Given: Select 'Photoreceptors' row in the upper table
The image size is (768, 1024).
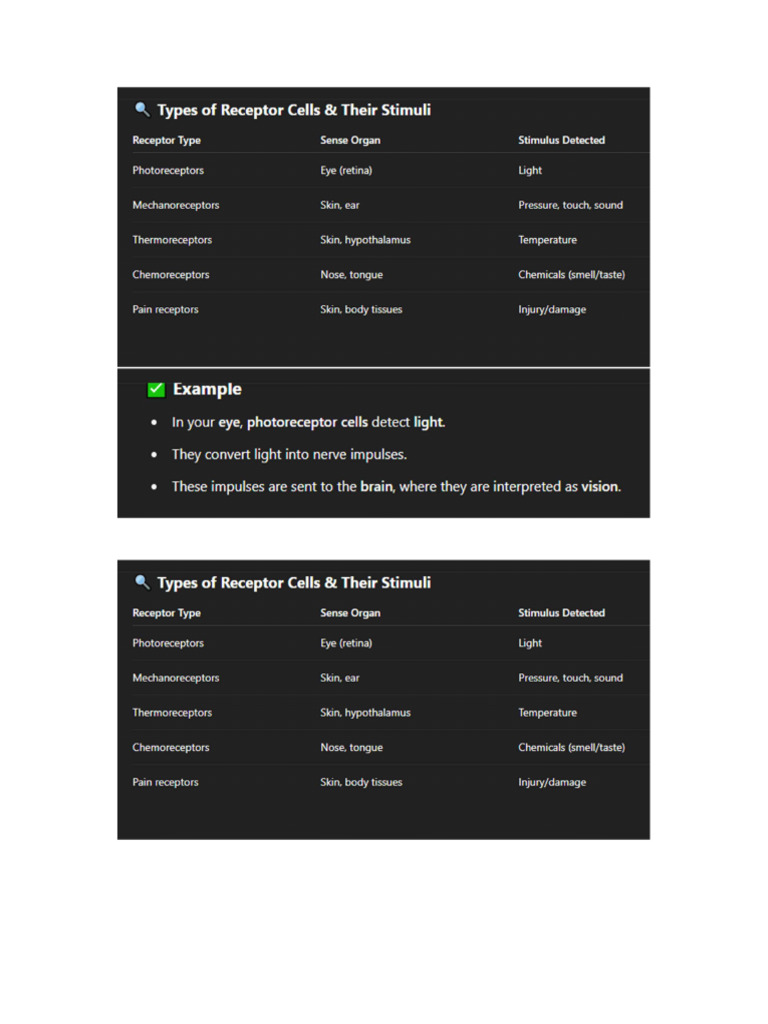Looking at the screenshot, I should coord(168,171).
